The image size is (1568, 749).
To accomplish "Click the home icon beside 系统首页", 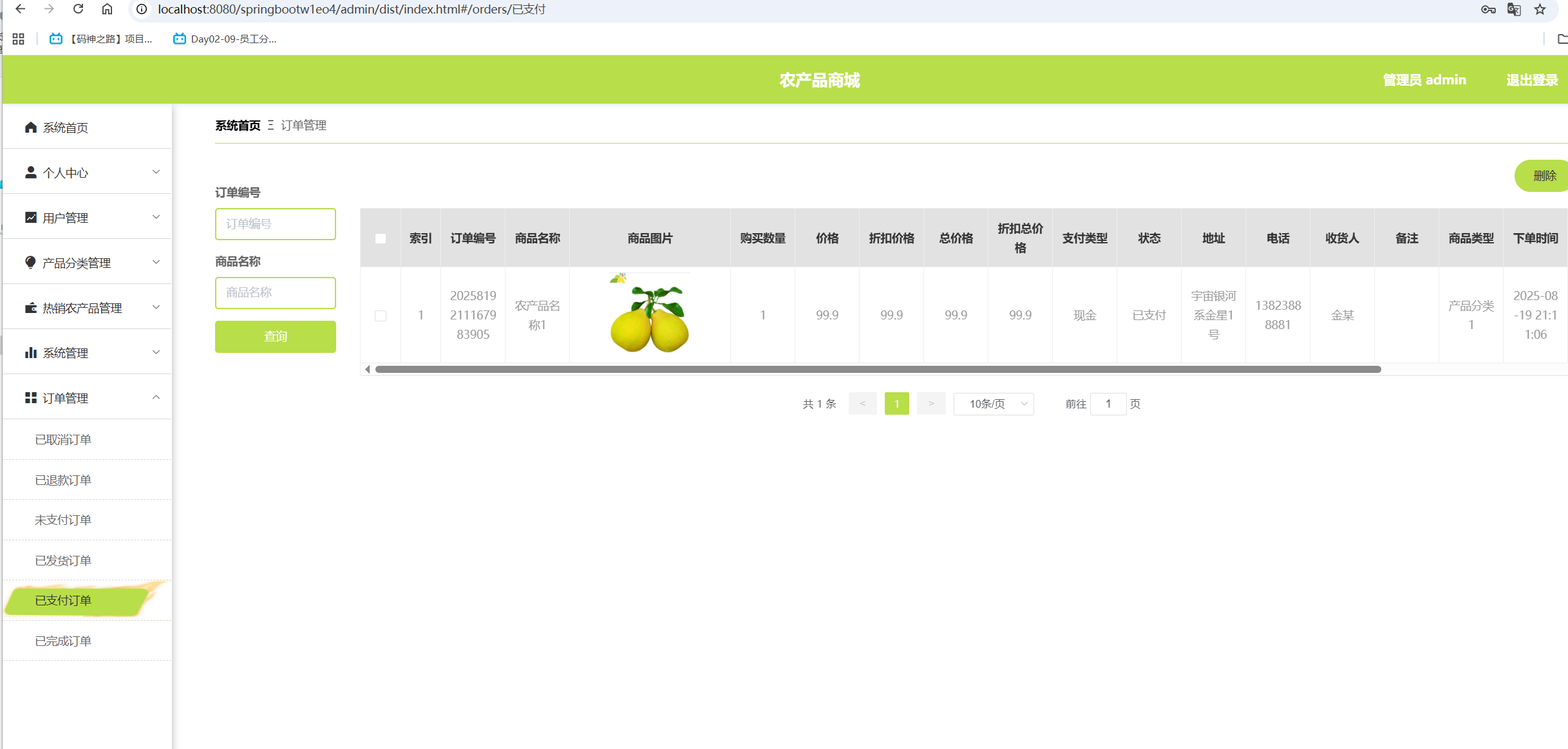I will 30,128.
